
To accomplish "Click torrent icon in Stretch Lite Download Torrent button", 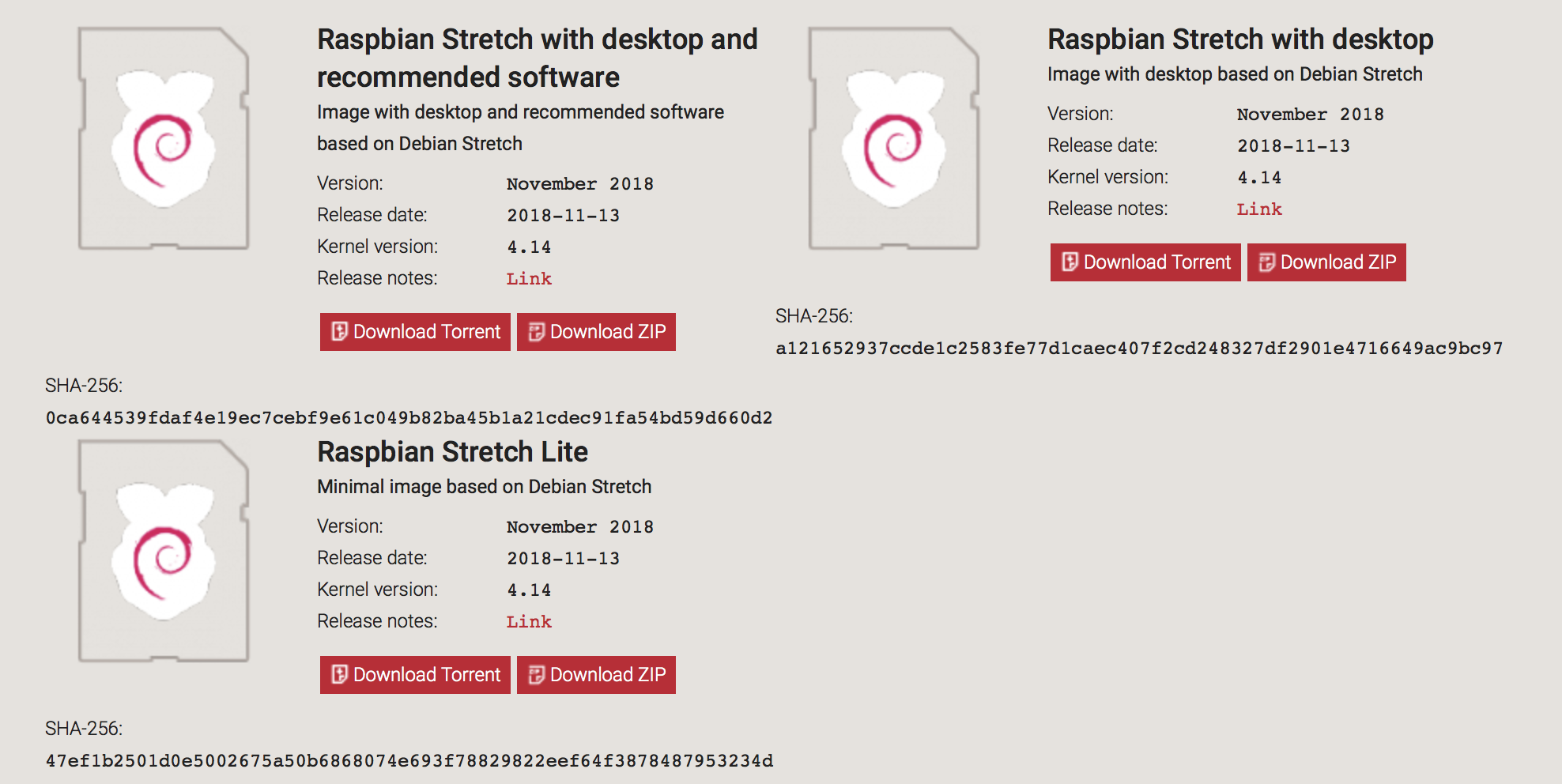I will (340, 674).
